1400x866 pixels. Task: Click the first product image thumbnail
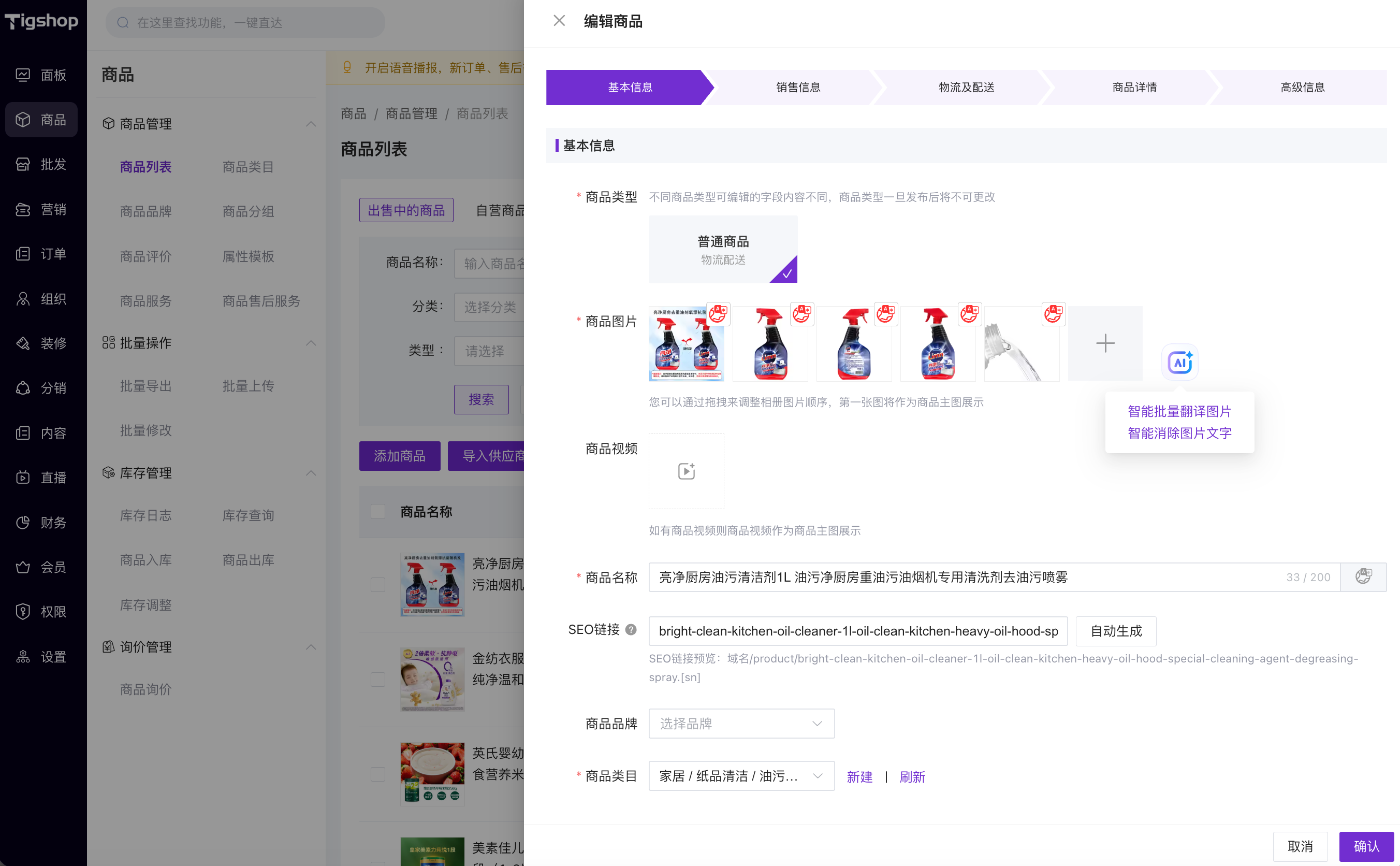click(686, 343)
